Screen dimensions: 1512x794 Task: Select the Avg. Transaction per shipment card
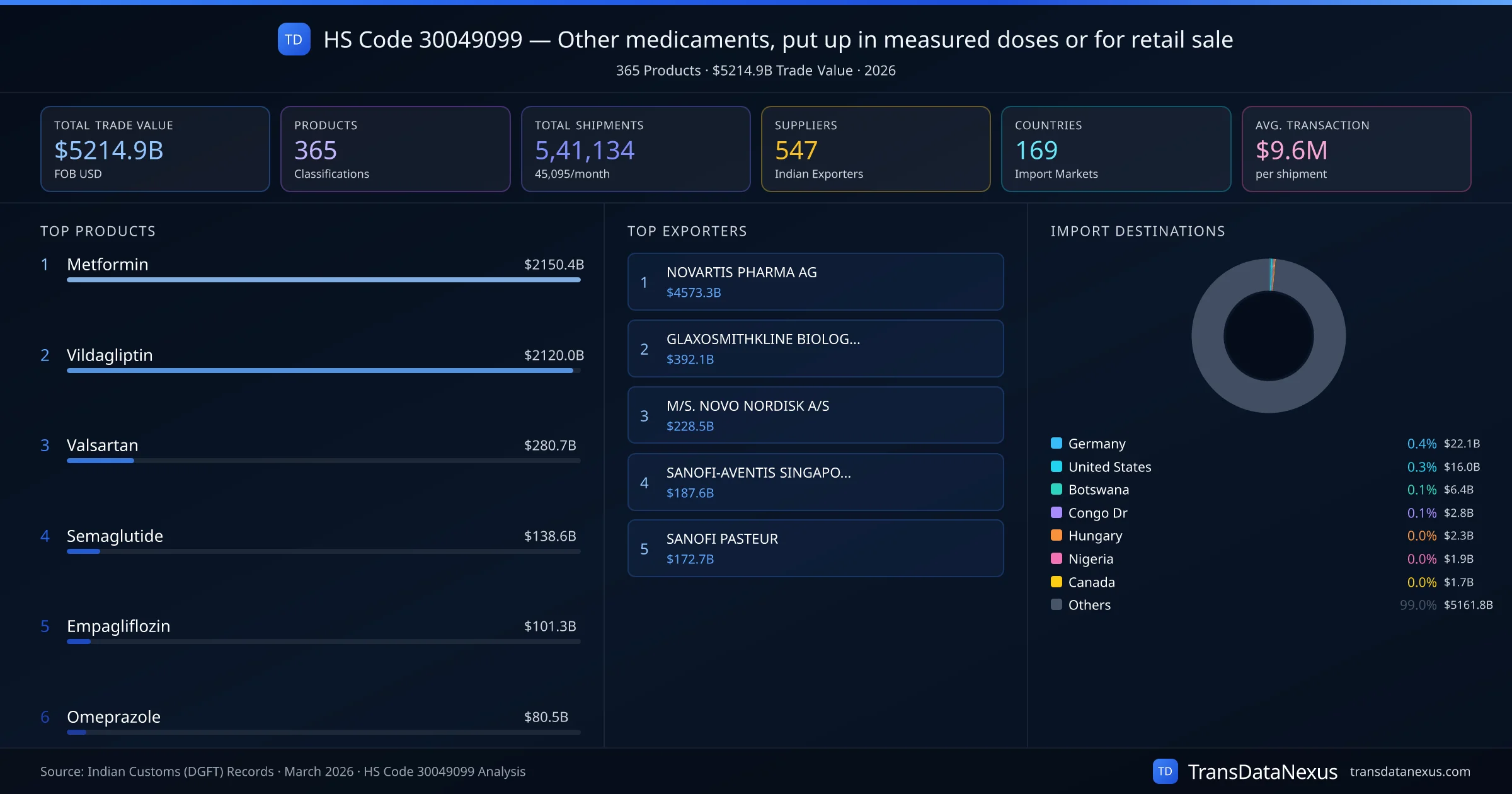point(1356,149)
